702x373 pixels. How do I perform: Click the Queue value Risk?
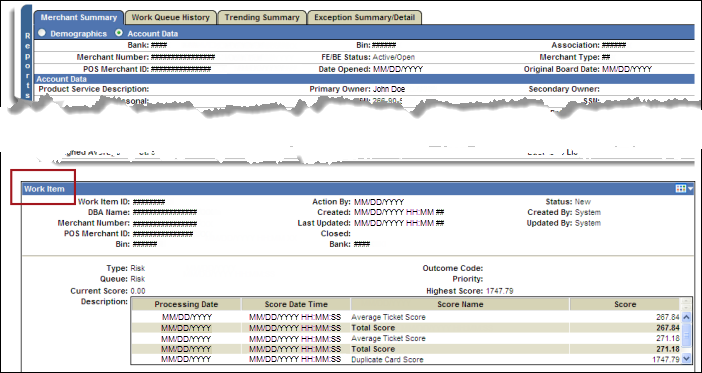(x=137, y=279)
